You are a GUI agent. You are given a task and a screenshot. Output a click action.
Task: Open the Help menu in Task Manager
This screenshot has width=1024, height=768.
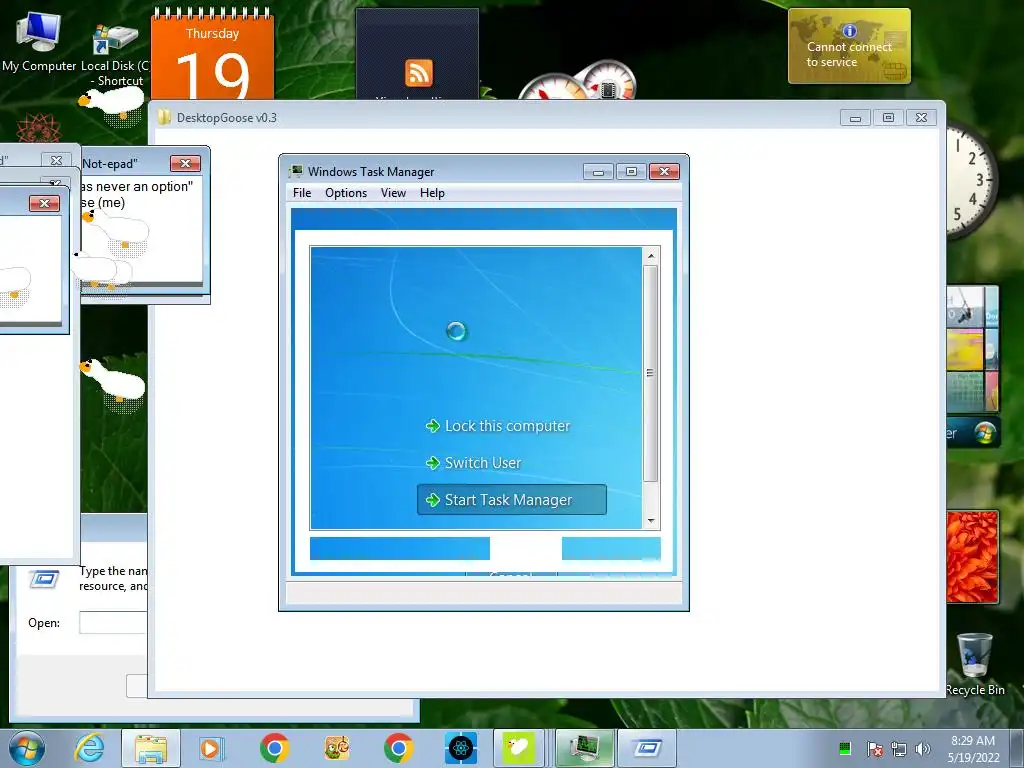(x=432, y=193)
